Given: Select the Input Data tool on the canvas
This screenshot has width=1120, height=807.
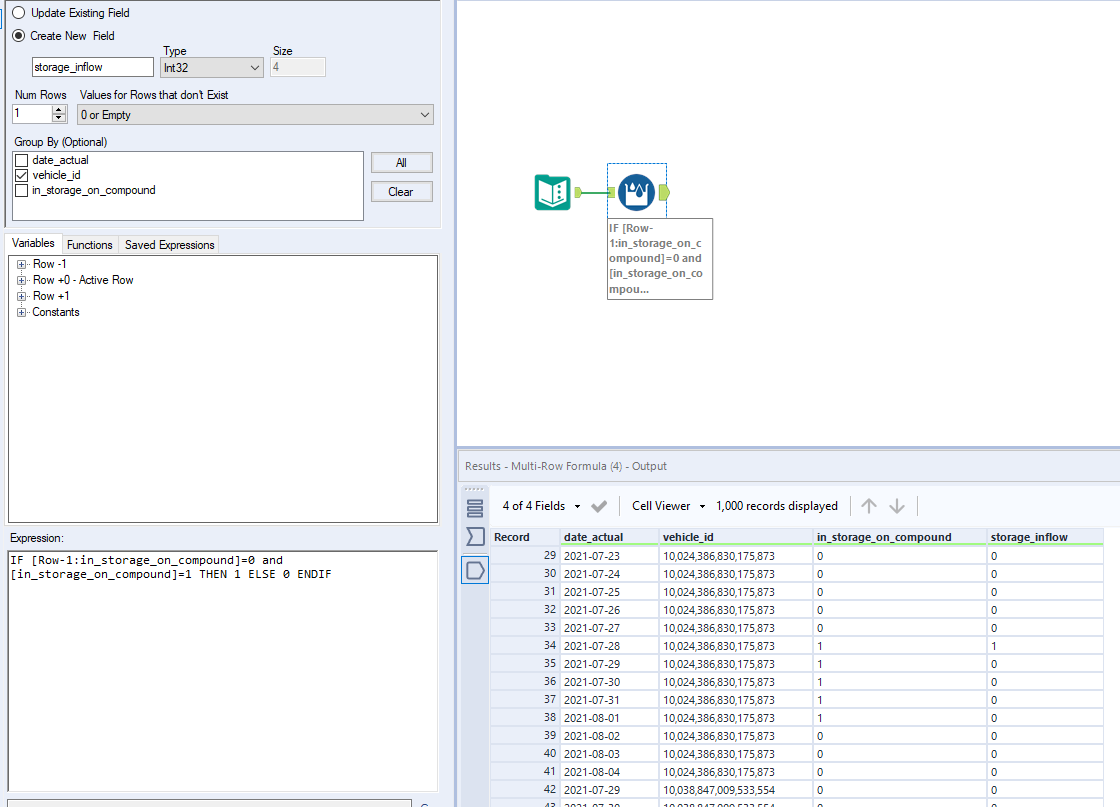Looking at the screenshot, I should pos(553,192).
